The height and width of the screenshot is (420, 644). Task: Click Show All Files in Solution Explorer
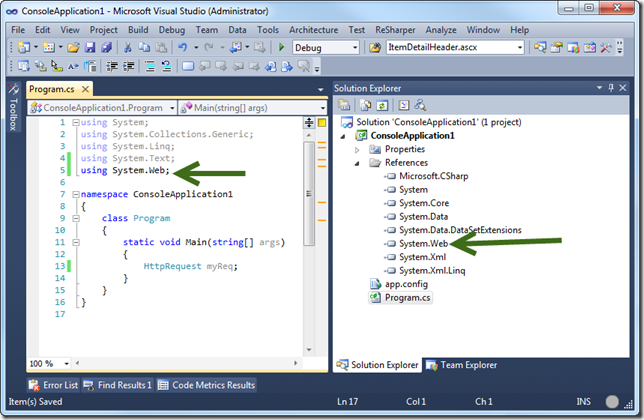coord(366,106)
